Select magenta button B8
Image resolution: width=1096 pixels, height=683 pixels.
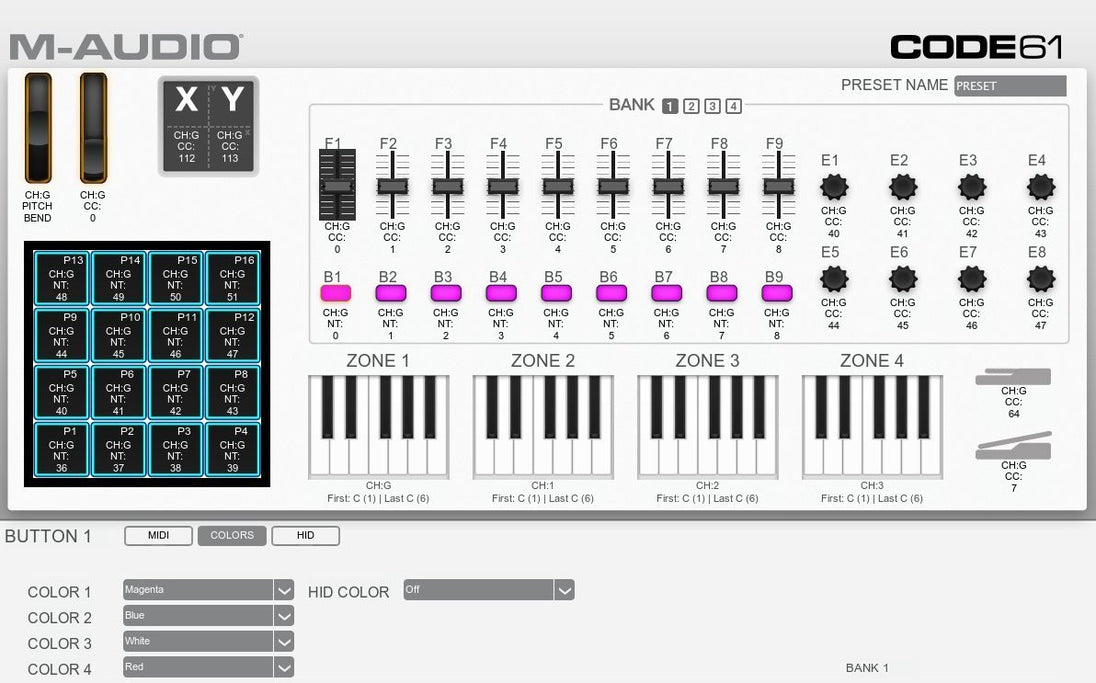pos(722,293)
